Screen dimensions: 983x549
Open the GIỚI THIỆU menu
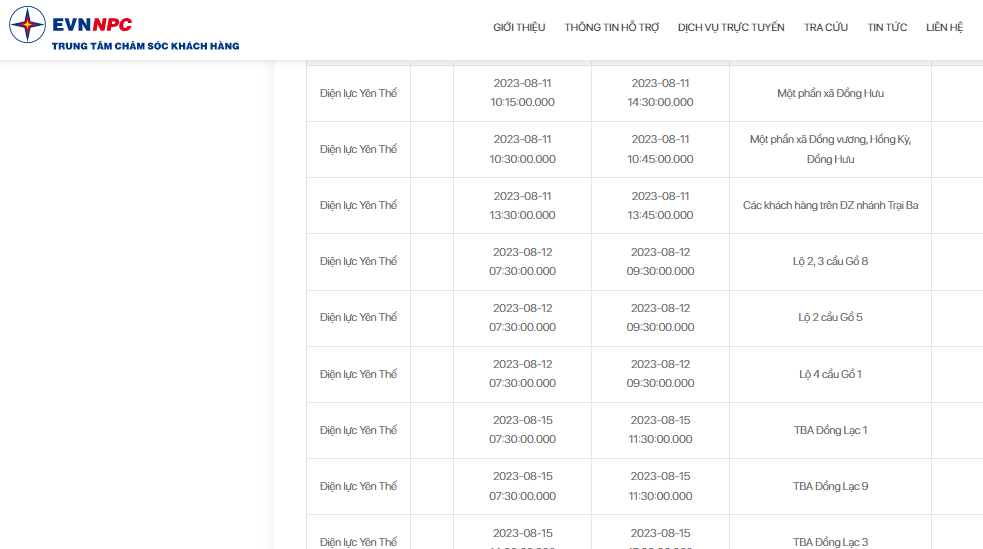[x=519, y=28]
